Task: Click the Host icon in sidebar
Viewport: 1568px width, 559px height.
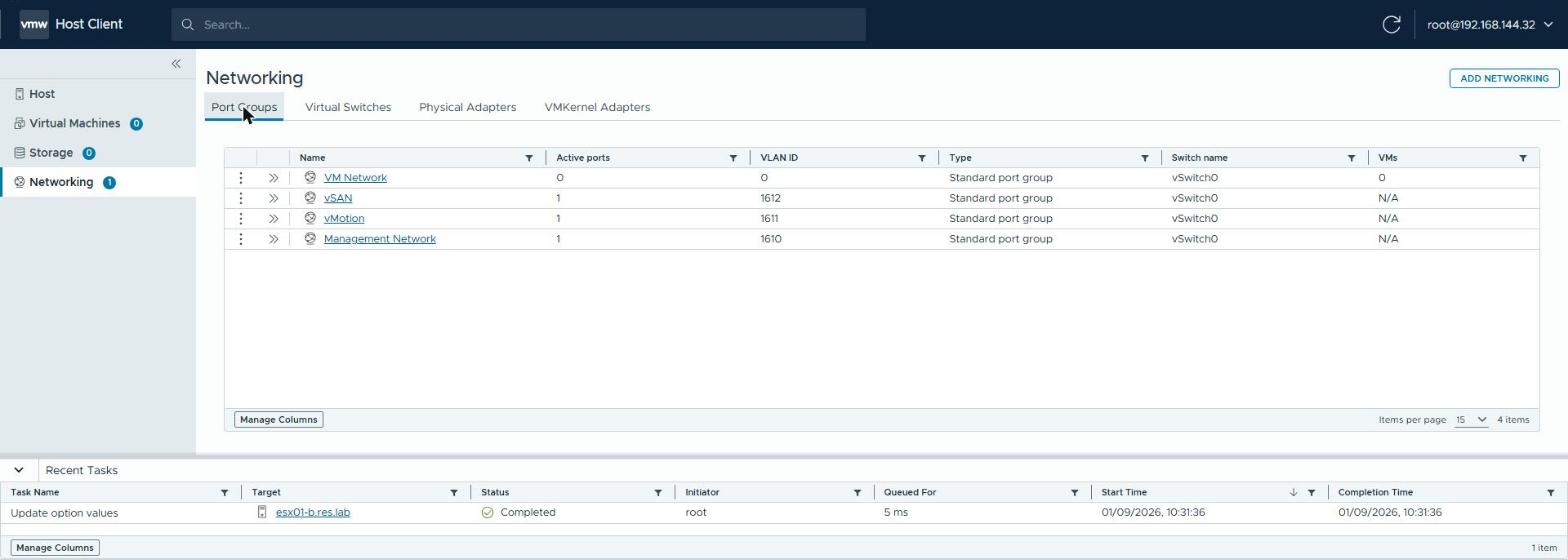Action: (x=19, y=94)
